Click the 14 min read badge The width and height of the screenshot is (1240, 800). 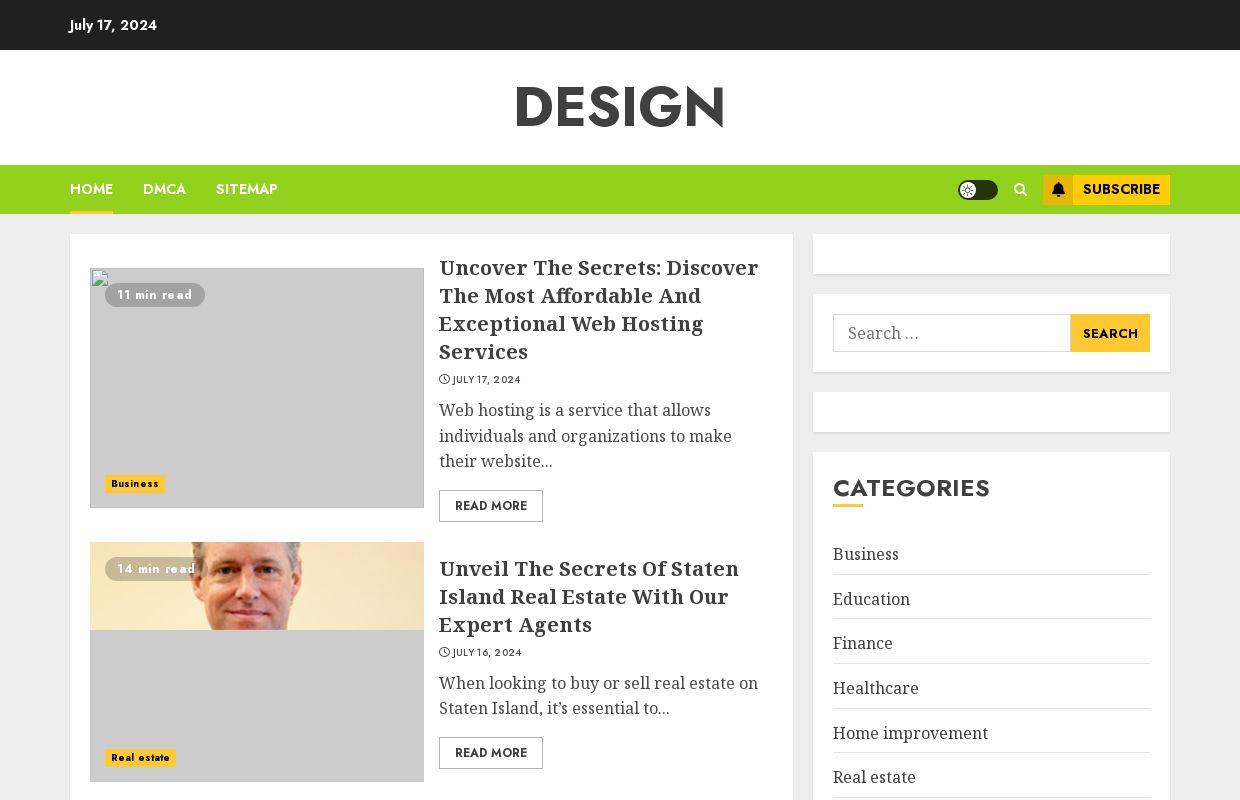(x=156, y=569)
